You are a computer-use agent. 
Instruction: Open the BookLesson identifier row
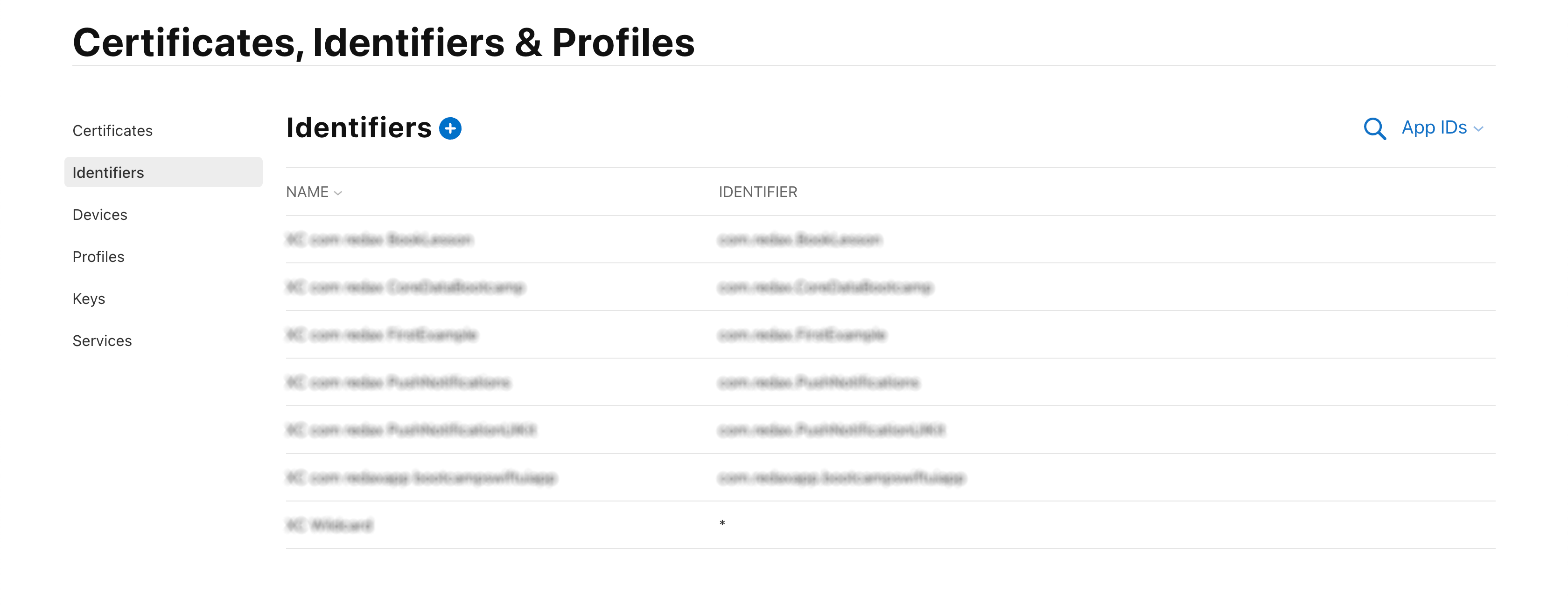pyautogui.click(x=890, y=239)
